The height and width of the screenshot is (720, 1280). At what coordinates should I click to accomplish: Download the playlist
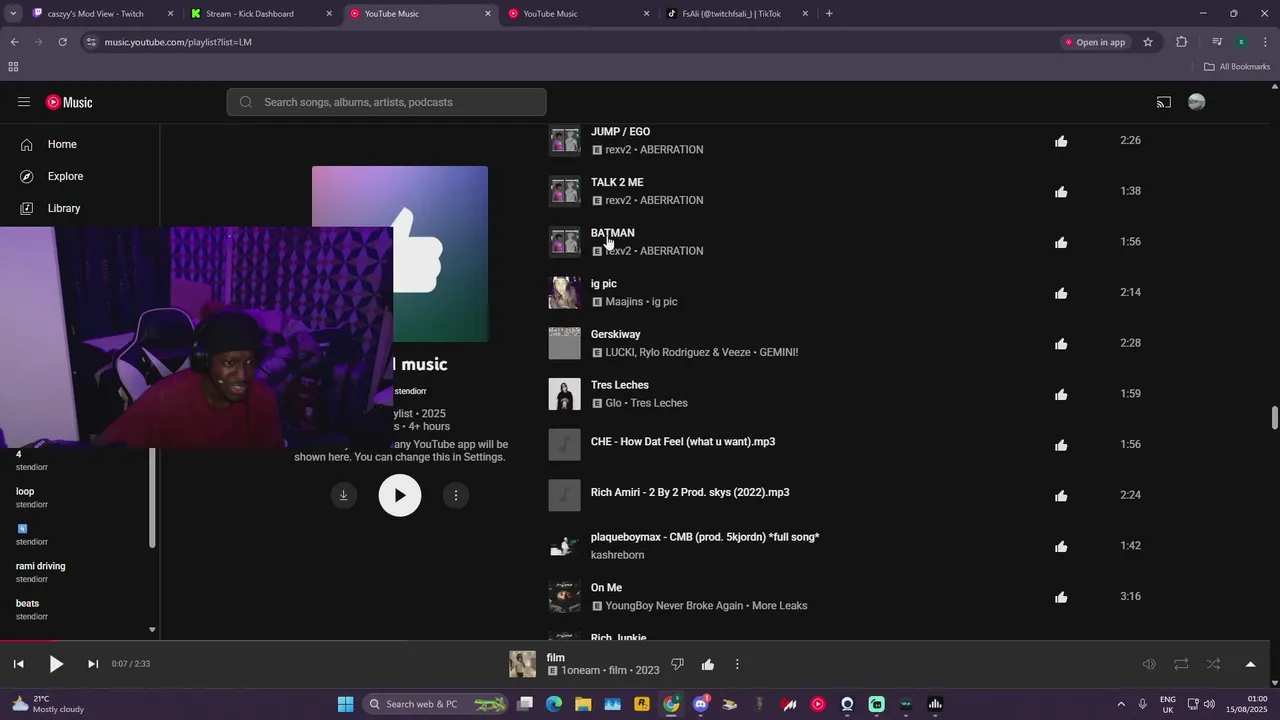coord(343,495)
